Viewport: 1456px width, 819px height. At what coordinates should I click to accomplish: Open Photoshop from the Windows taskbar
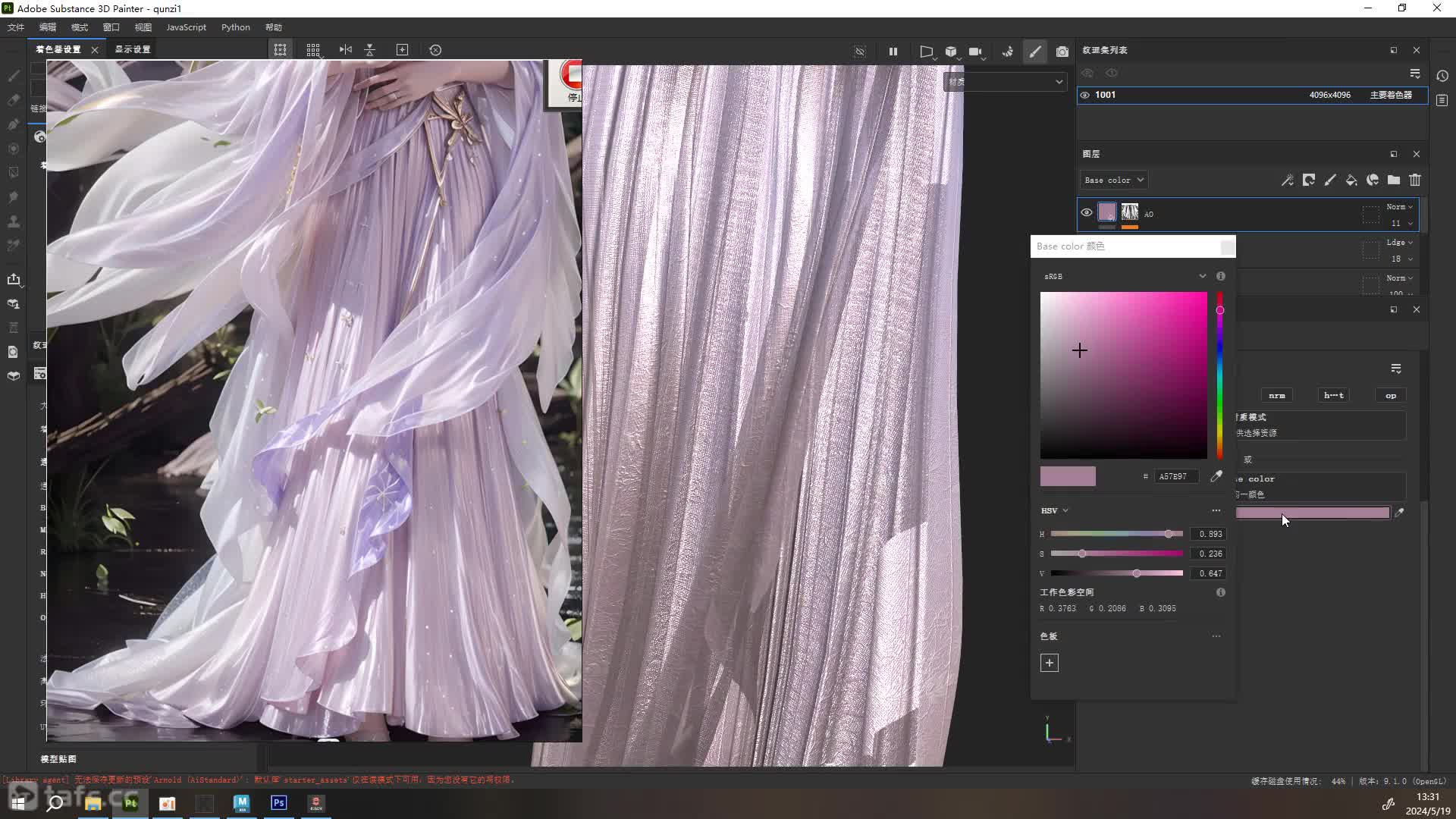[278, 803]
